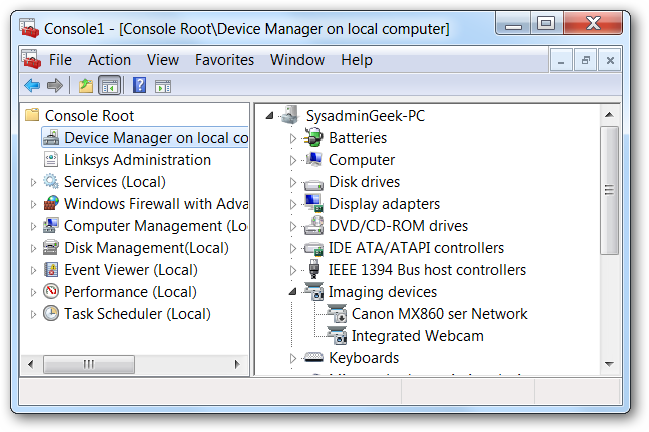Screen dimensions: 649x432
Task: Open the Favorites menu
Action: 224,60
